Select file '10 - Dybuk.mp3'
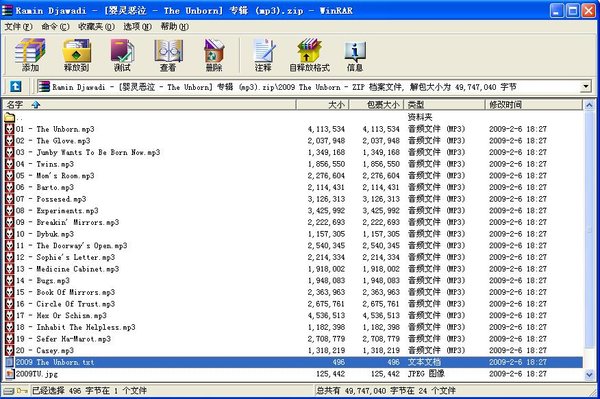This screenshot has width=600, height=399. pyautogui.click(x=44, y=234)
